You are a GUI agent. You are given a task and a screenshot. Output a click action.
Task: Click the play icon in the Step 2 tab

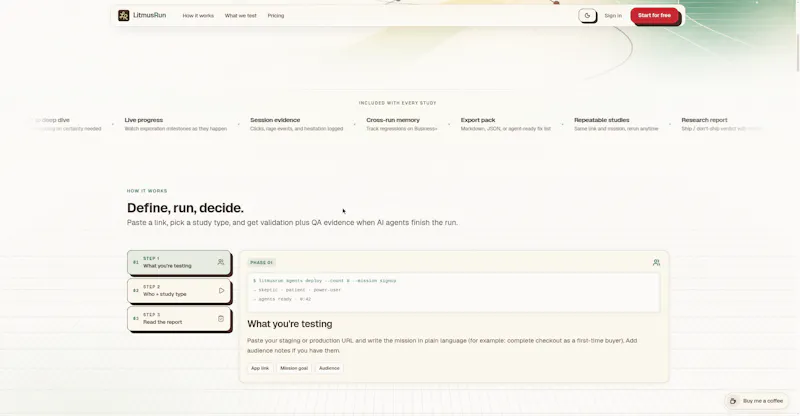[221, 290]
